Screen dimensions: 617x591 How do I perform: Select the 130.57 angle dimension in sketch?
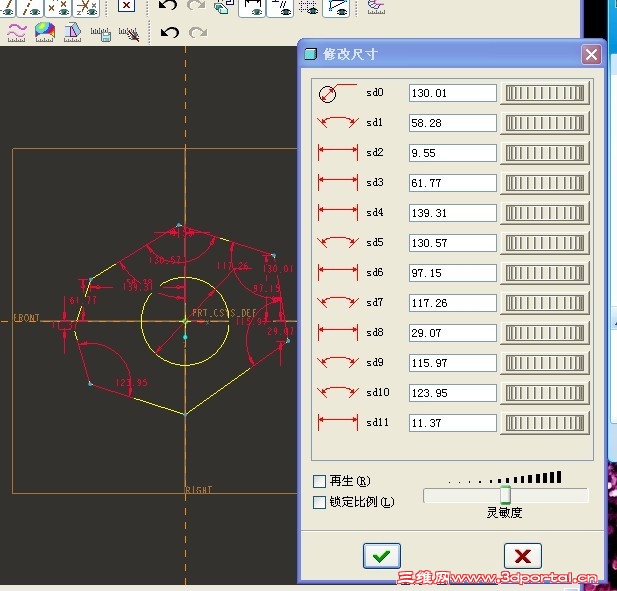pyautogui.click(x=164, y=260)
